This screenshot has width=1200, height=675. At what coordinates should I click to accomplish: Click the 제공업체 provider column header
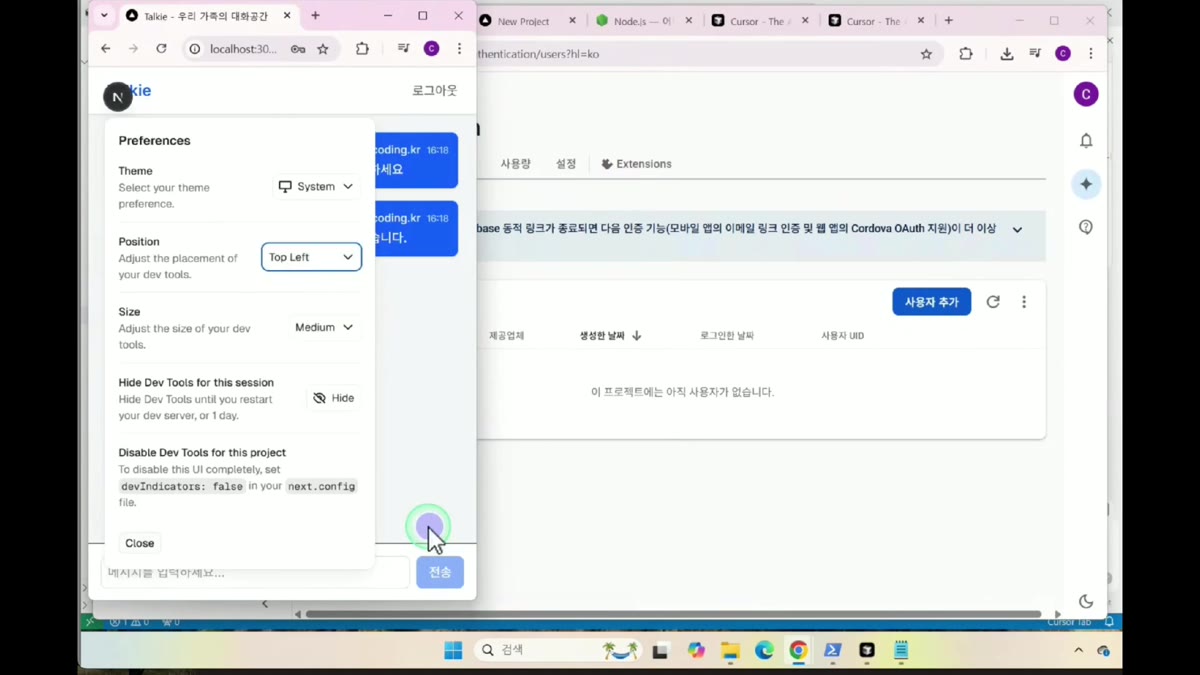(507, 336)
